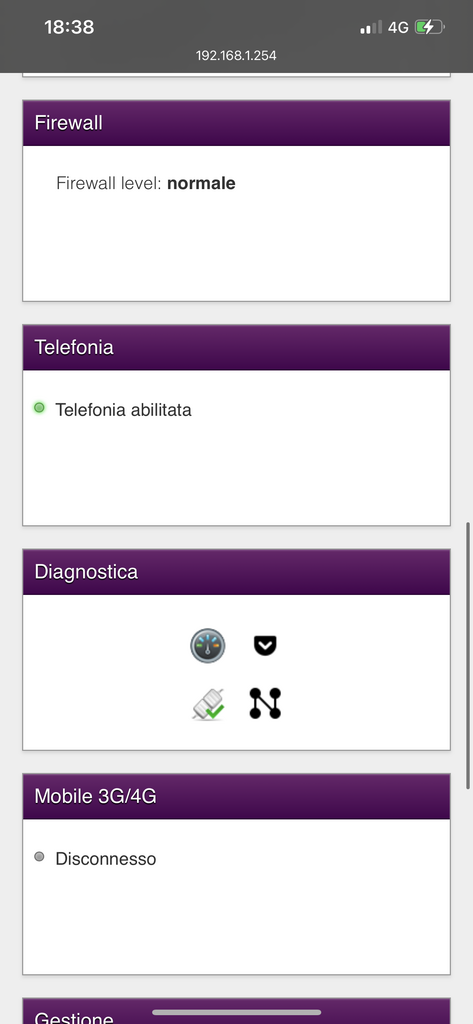Screen dimensions: 473x1024
Task: Open the cable connection check icon
Action: coord(208,704)
